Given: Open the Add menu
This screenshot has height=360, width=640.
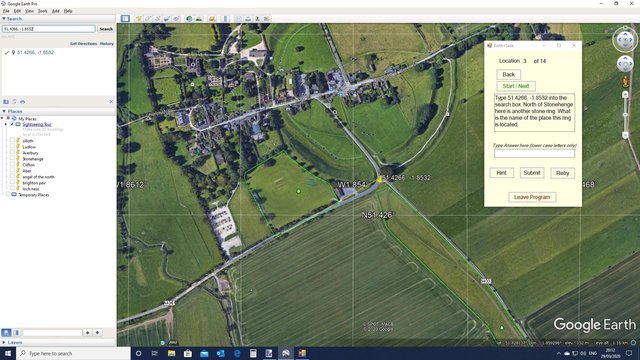Looking at the screenshot, I should [x=56, y=11].
